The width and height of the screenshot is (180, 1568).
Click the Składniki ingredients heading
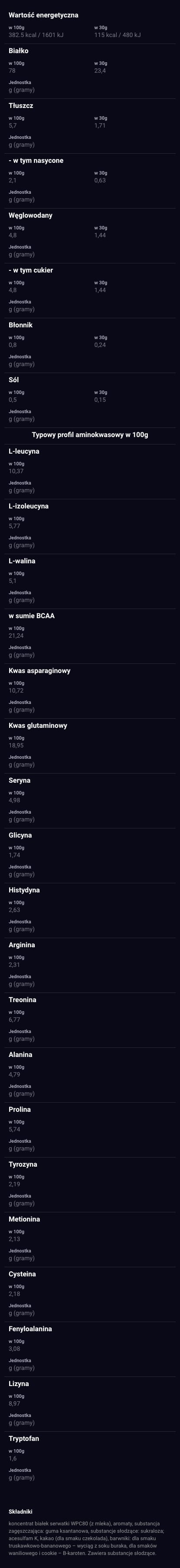point(21,1511)
